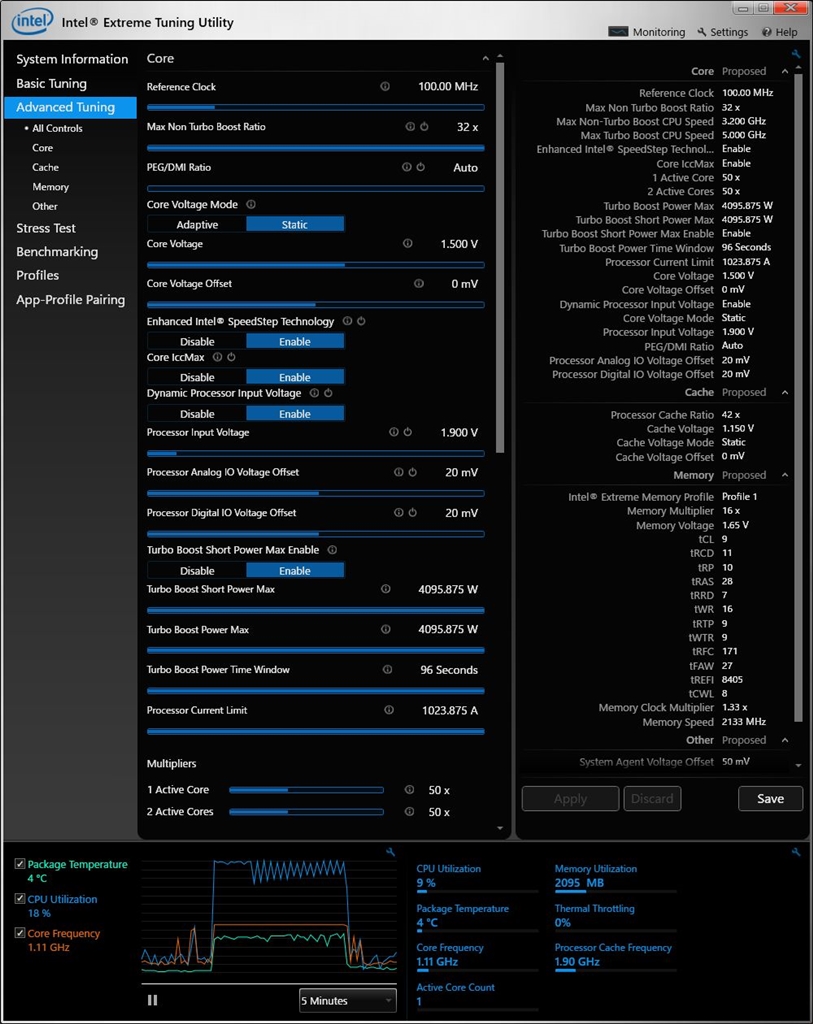Set Core Voltage Mode to Adaptive
813x1024 pixels.
(x=197, y=225)
